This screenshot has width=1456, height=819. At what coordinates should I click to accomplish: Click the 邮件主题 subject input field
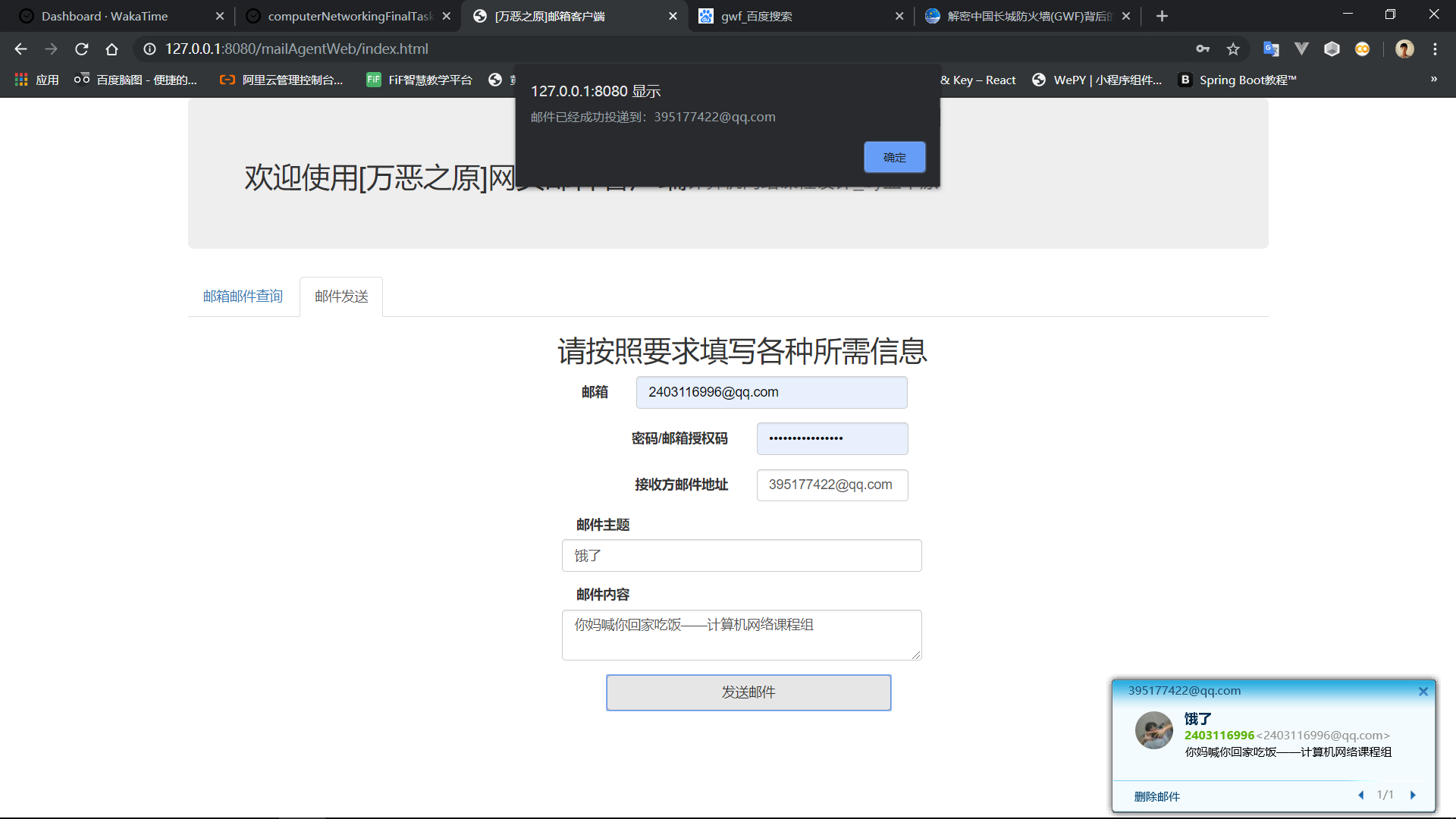point(741,556)
